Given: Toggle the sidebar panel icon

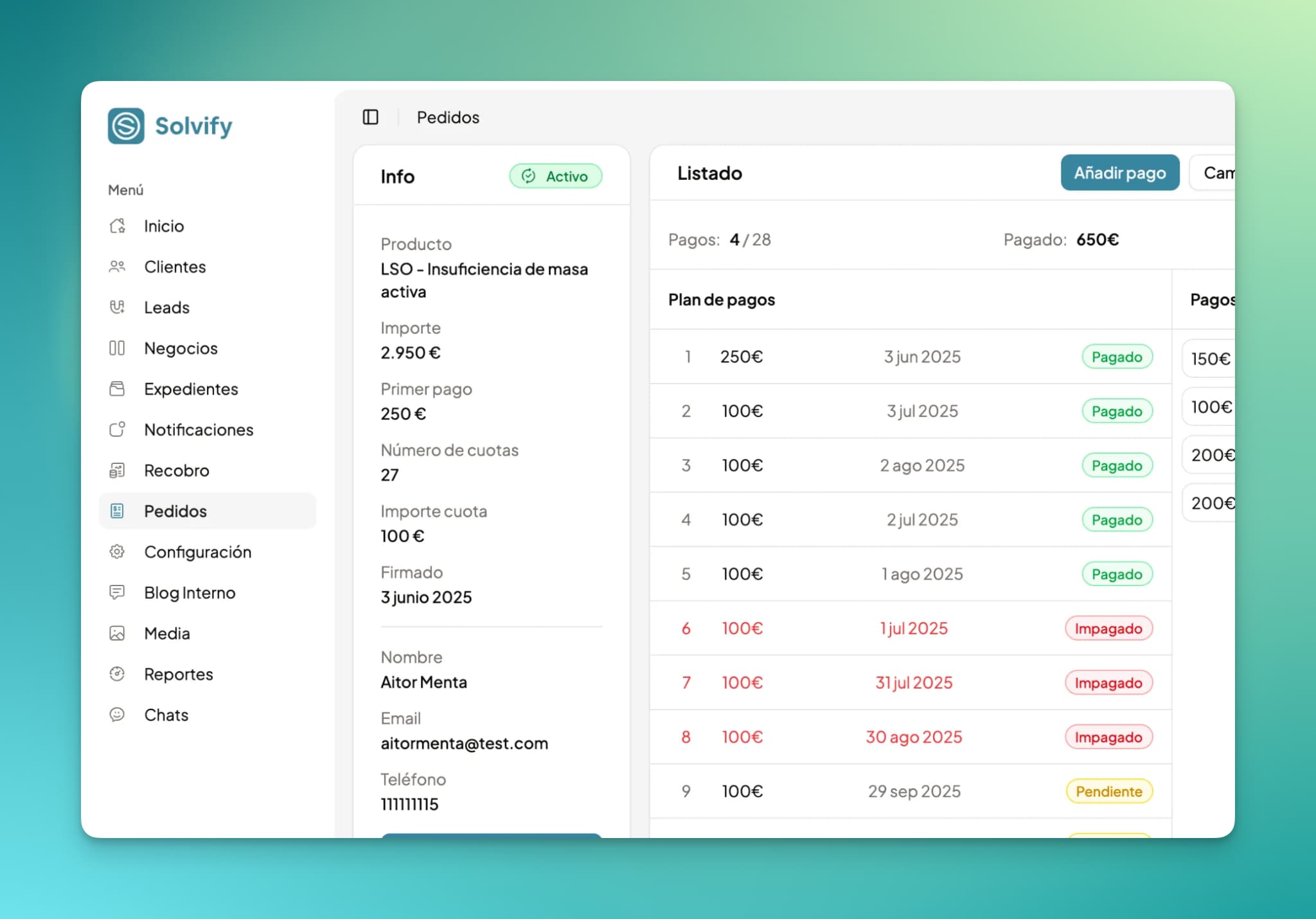Looking at the screenshot, I should pyautogui.click(x=370, y=117).
